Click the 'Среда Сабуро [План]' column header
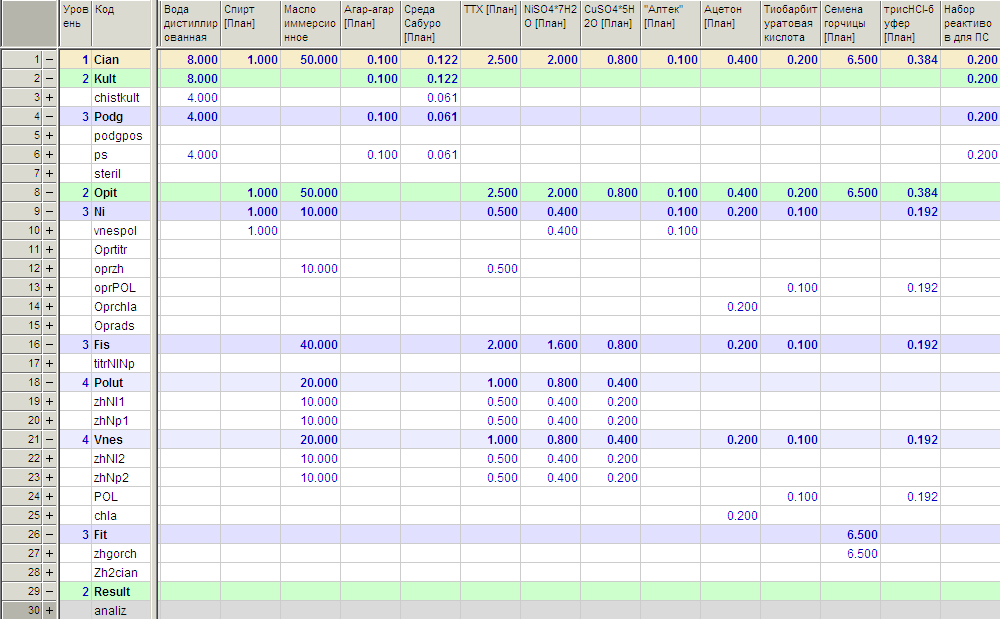The width and height of the screenshot is (1000, 619). (x=430, y=24)
